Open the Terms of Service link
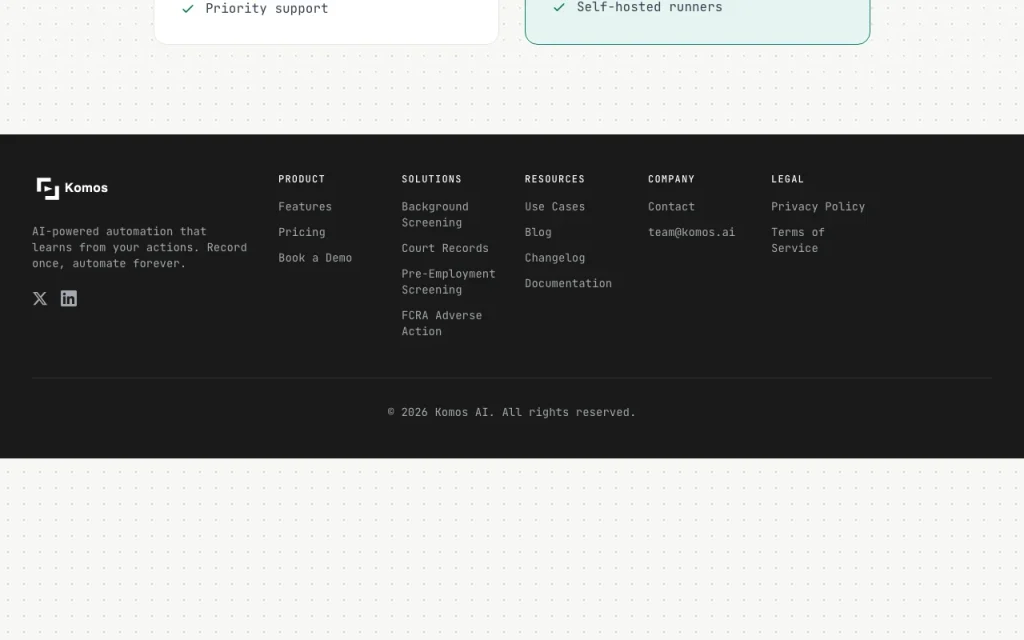Viewport: 1024px width, 640px height. (798, 240)
